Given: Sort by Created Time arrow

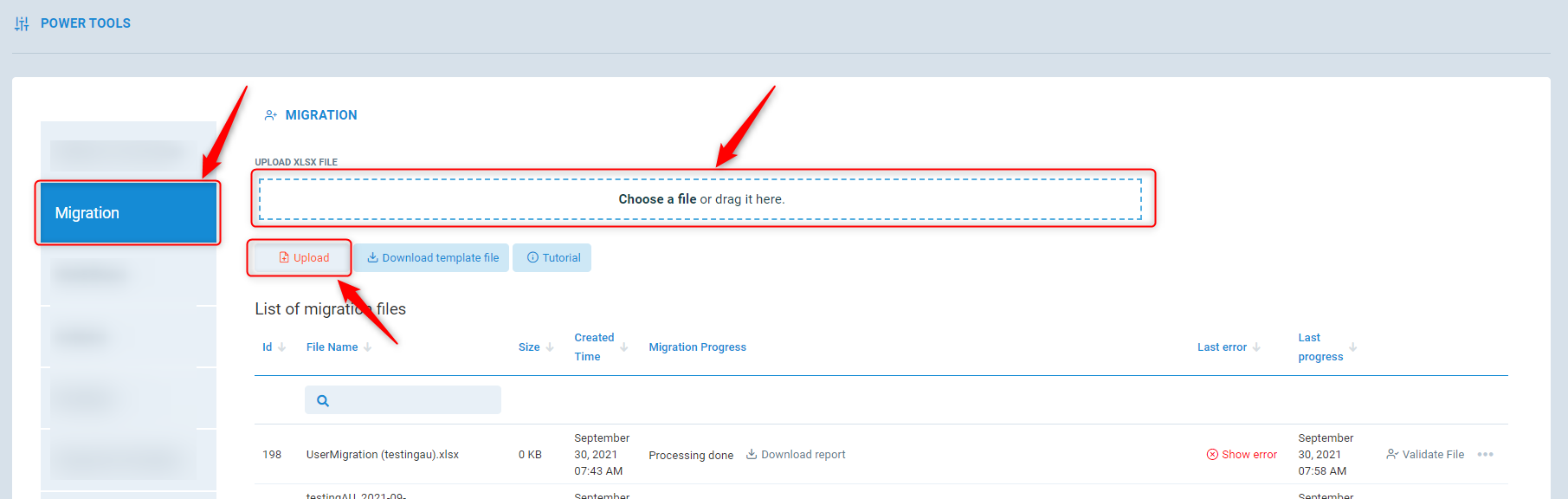Looking at the screenshot, I should point(623,347).
